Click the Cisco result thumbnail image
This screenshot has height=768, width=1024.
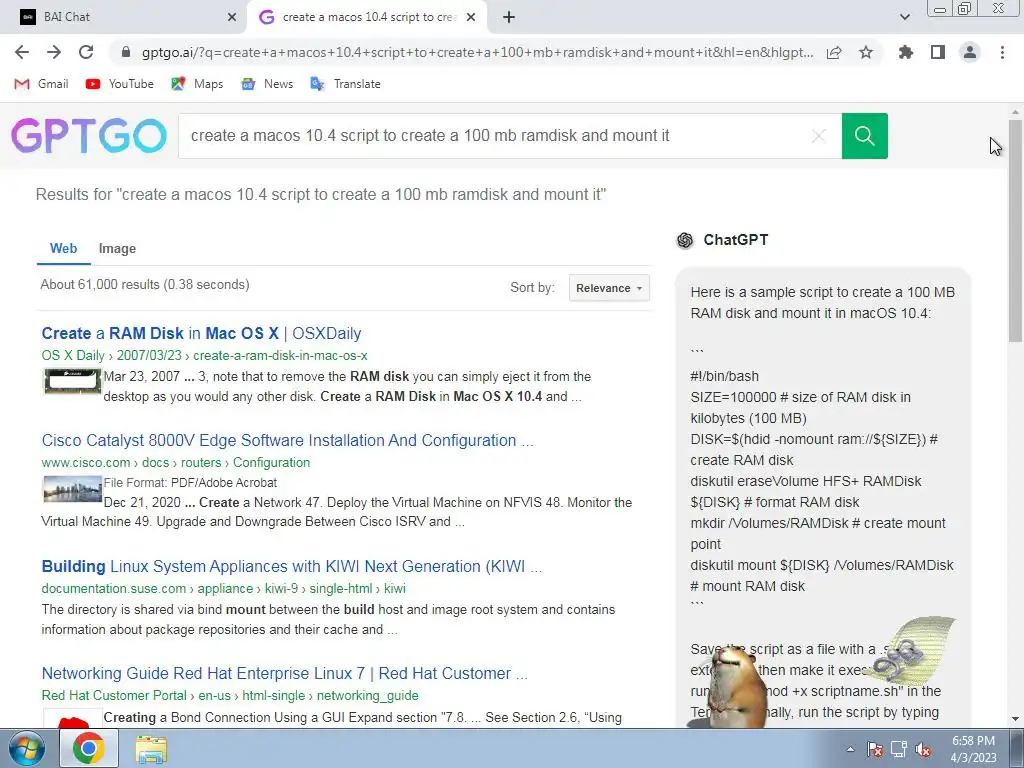tap(72, 488)
